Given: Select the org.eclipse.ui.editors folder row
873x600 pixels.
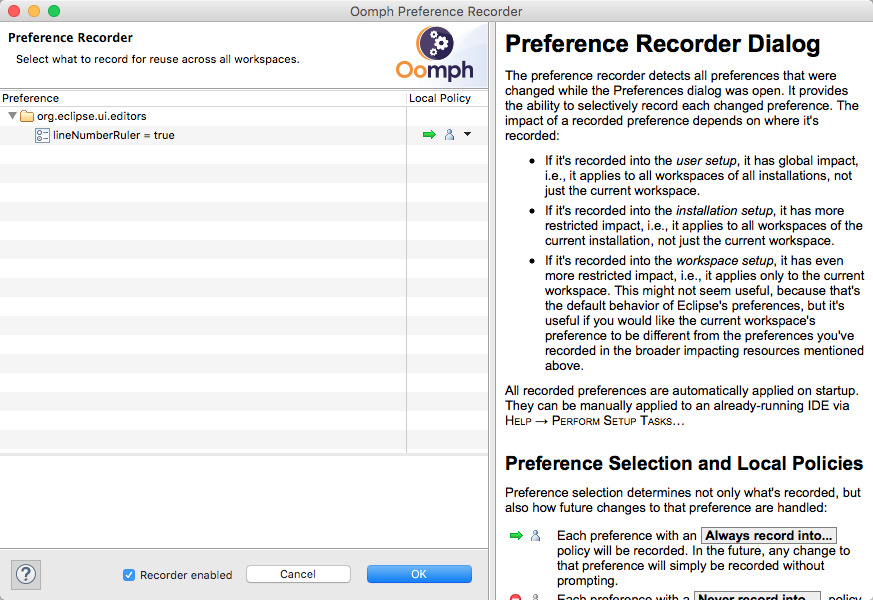Looking at the screenshot, I should coord(243,116).
